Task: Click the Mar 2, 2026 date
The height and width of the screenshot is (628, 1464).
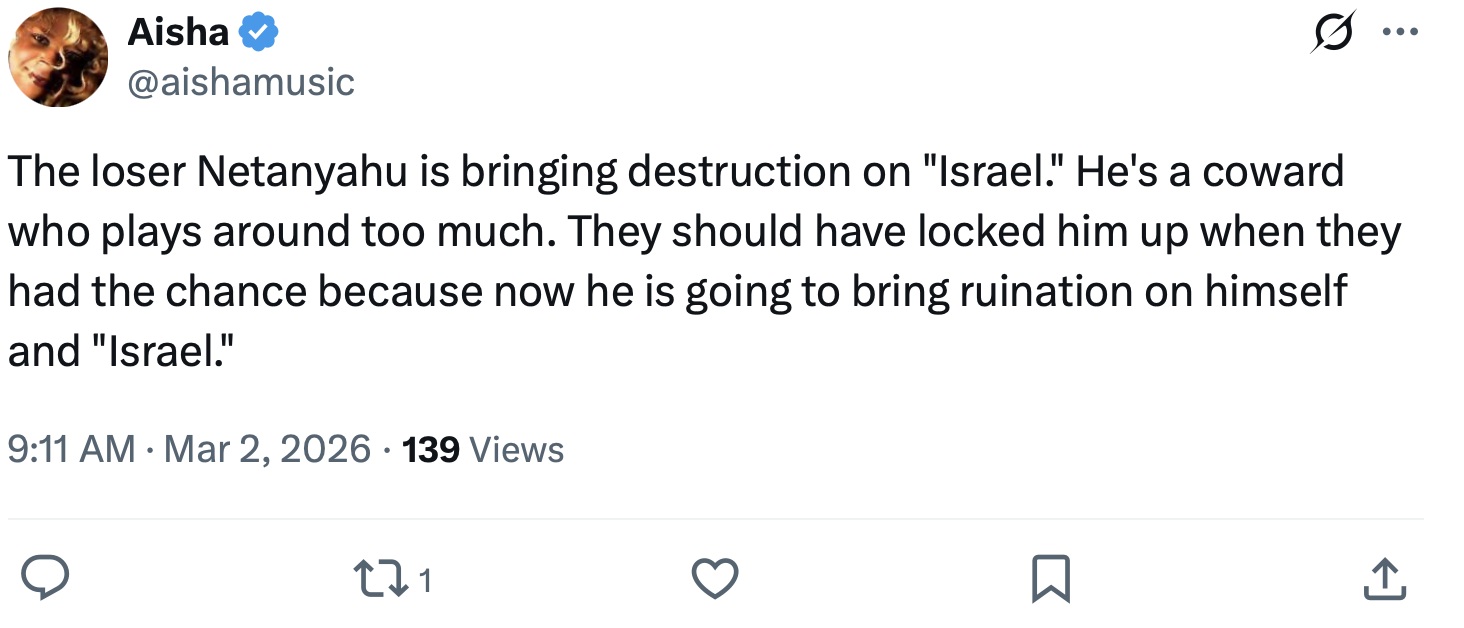Action: pos(267,449)
